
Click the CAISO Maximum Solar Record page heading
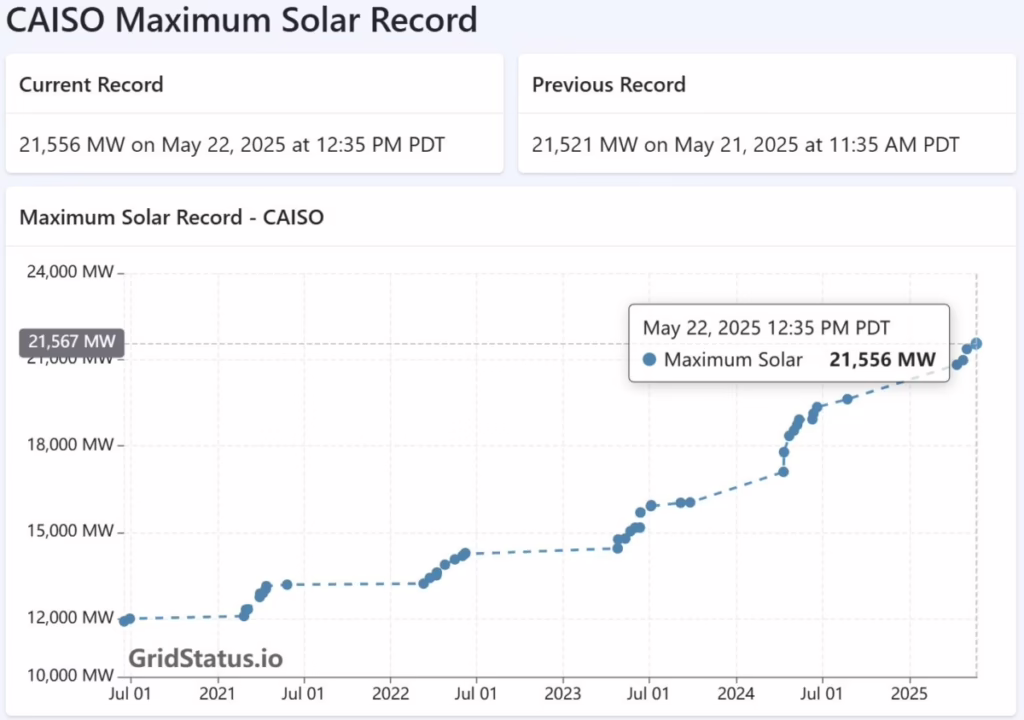pyautogui.click(x=242, y=20)
